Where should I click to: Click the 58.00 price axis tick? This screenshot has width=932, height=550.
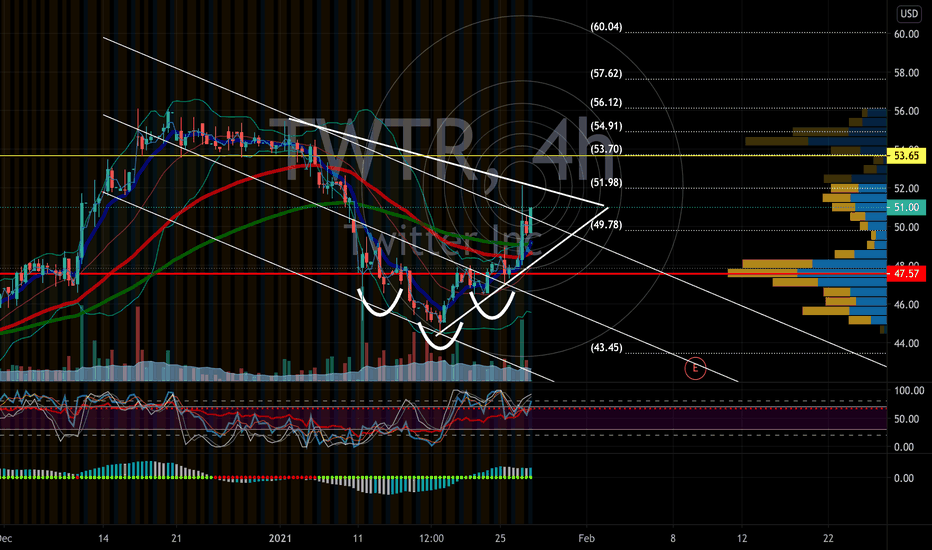(x=906, y=73)
